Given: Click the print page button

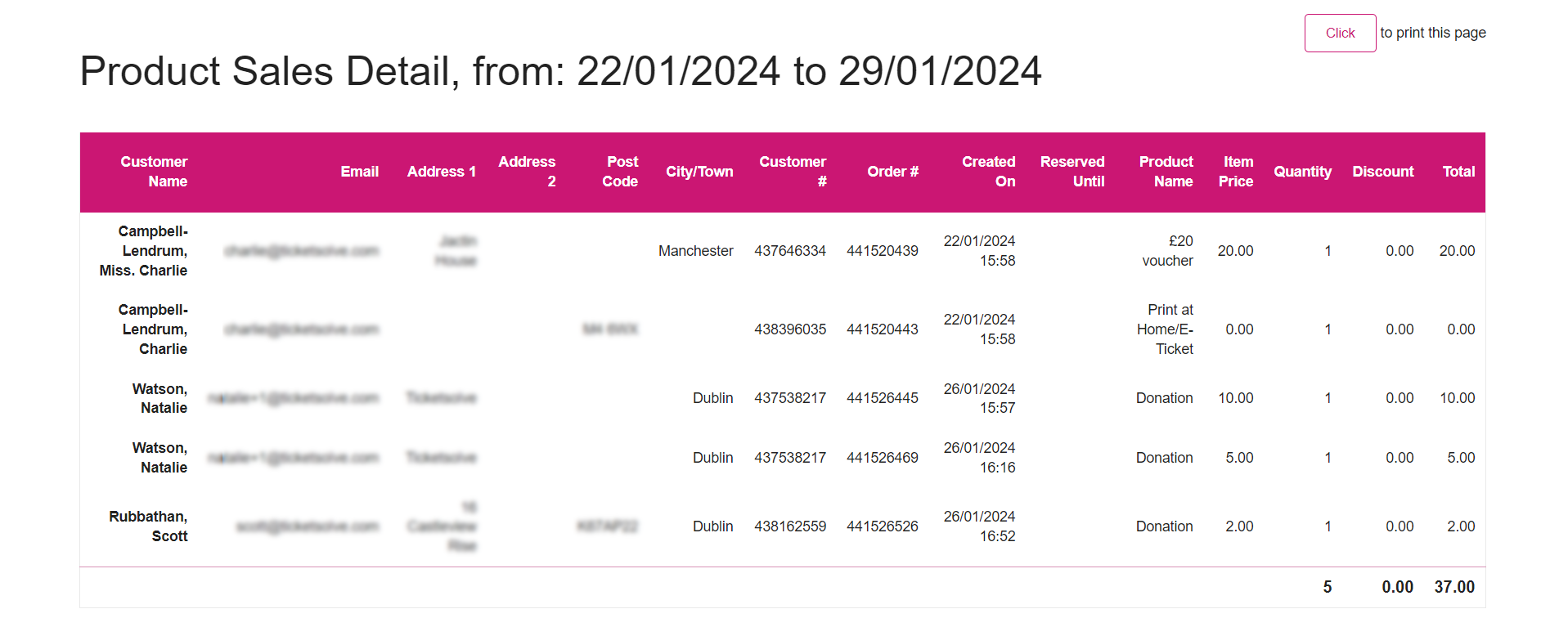Looking at the screenshot, I should coord(1340,33).
